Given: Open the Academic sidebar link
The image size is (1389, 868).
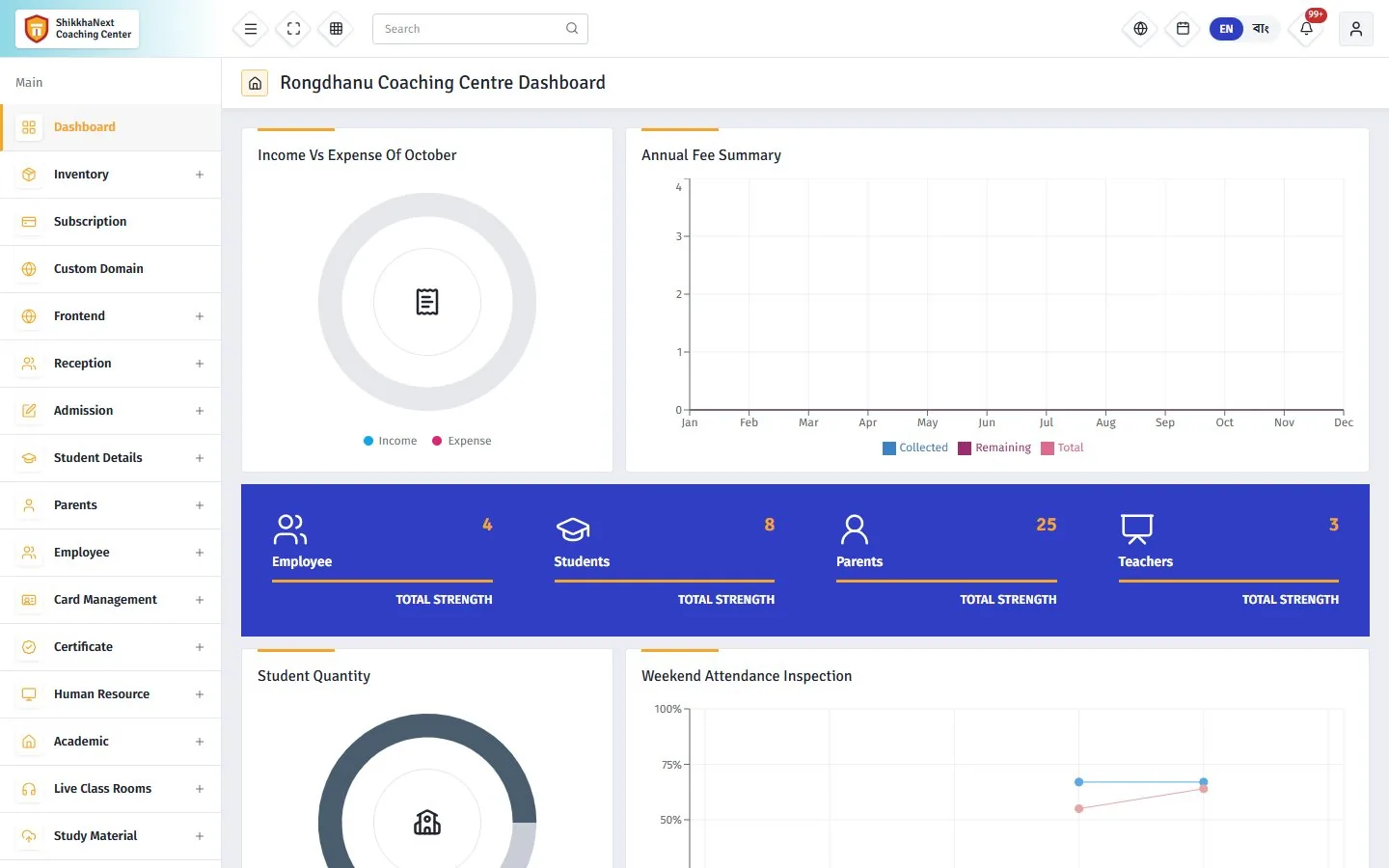Looking at the screenshot, I should click(111, 742).
